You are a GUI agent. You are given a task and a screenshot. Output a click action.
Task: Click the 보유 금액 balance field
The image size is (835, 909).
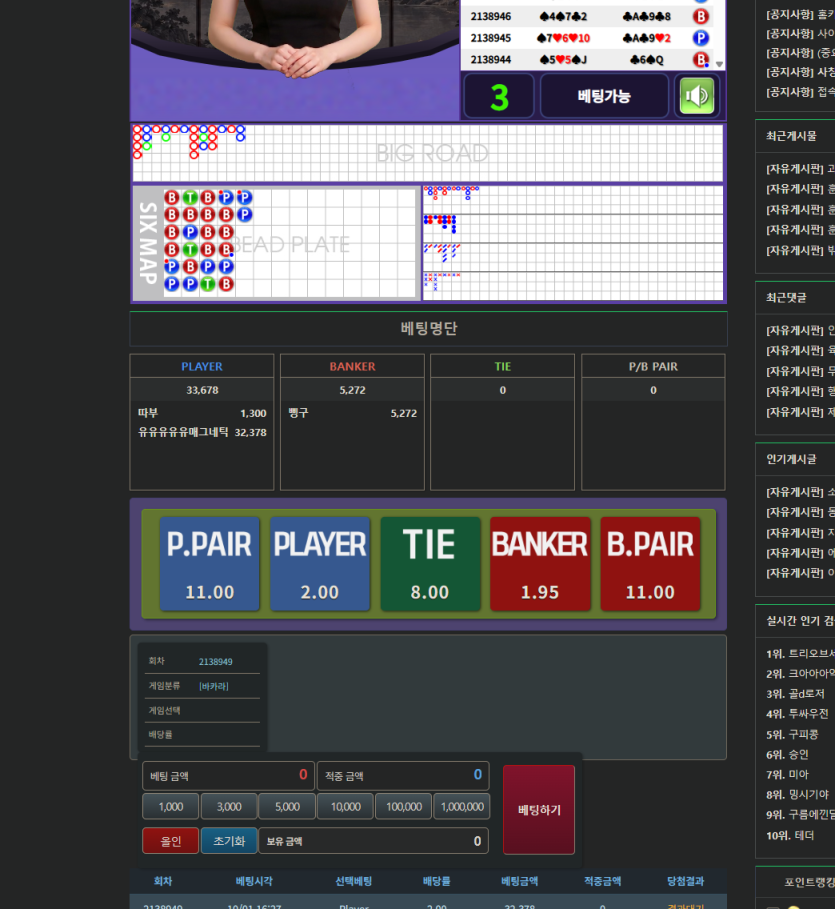point(373,841)
